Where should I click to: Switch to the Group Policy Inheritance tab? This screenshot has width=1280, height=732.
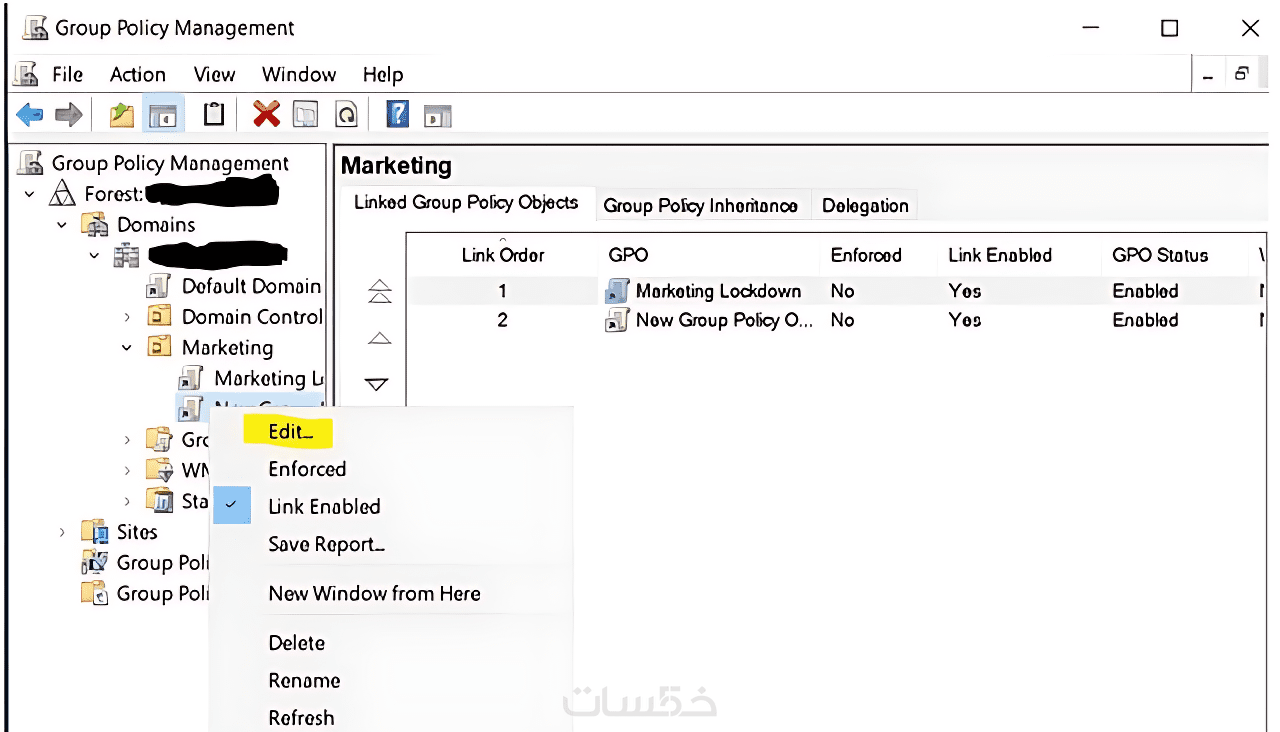click(x=701, y=205)
